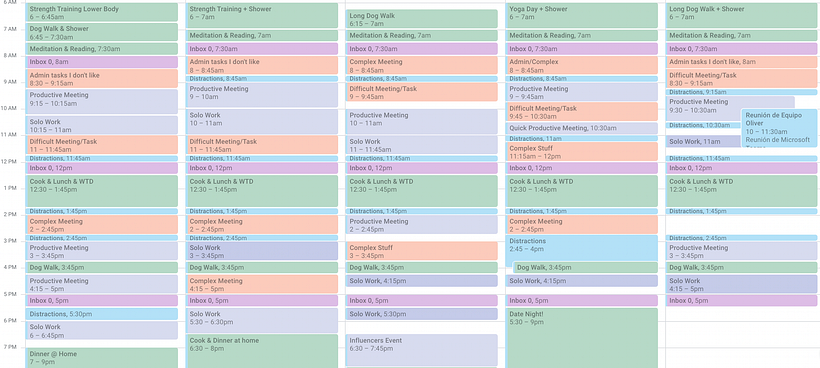
Task: Open Complex Stuff 11:15am – 12pm
Action: pos(582,152)
